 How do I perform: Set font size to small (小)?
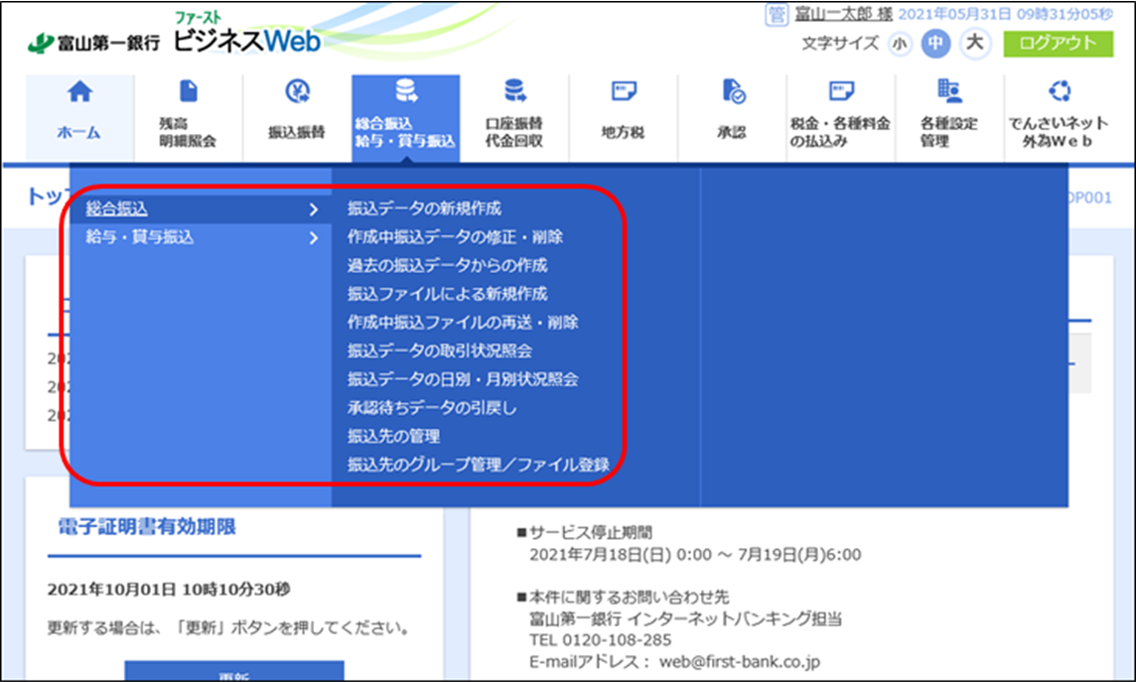(899, 44)
